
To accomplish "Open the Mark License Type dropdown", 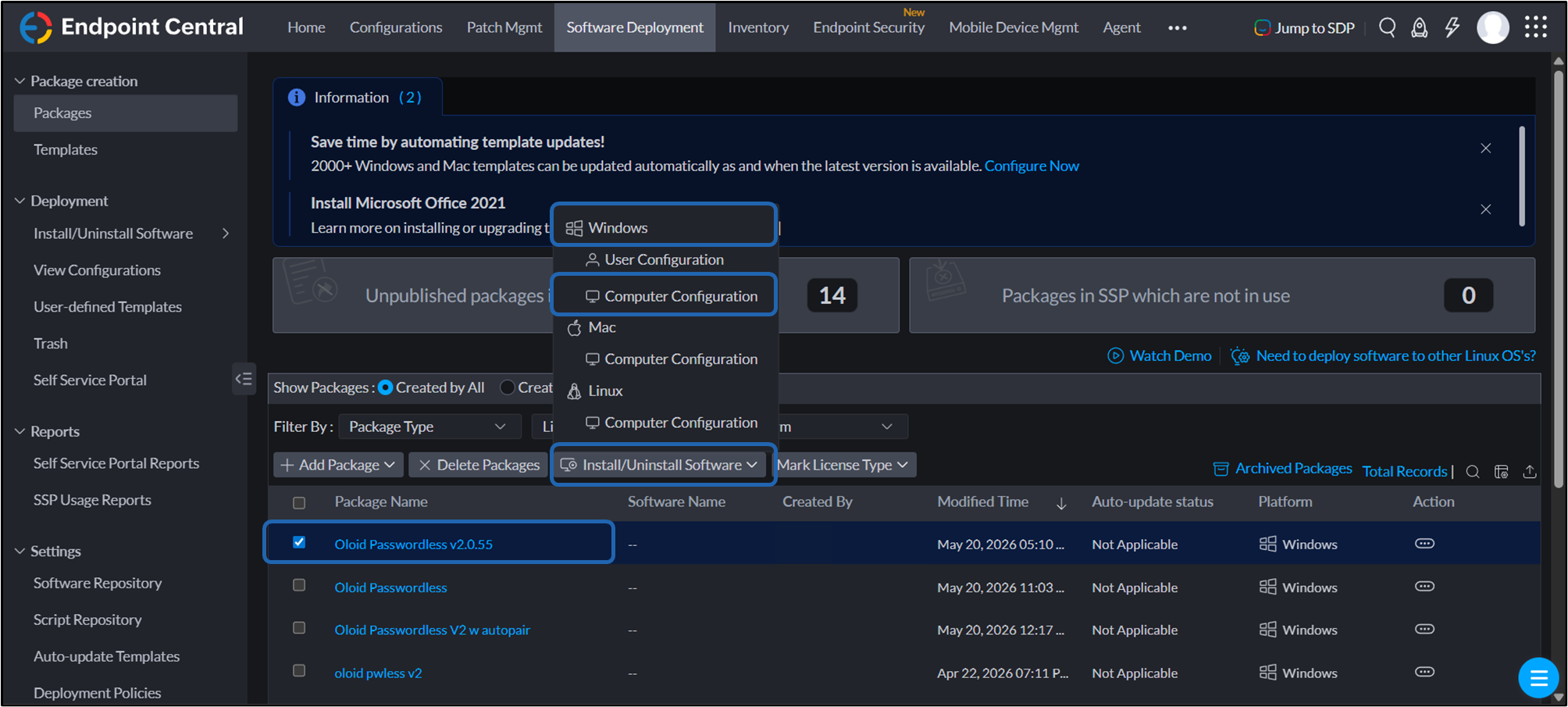I will click(x=843, y=465).
